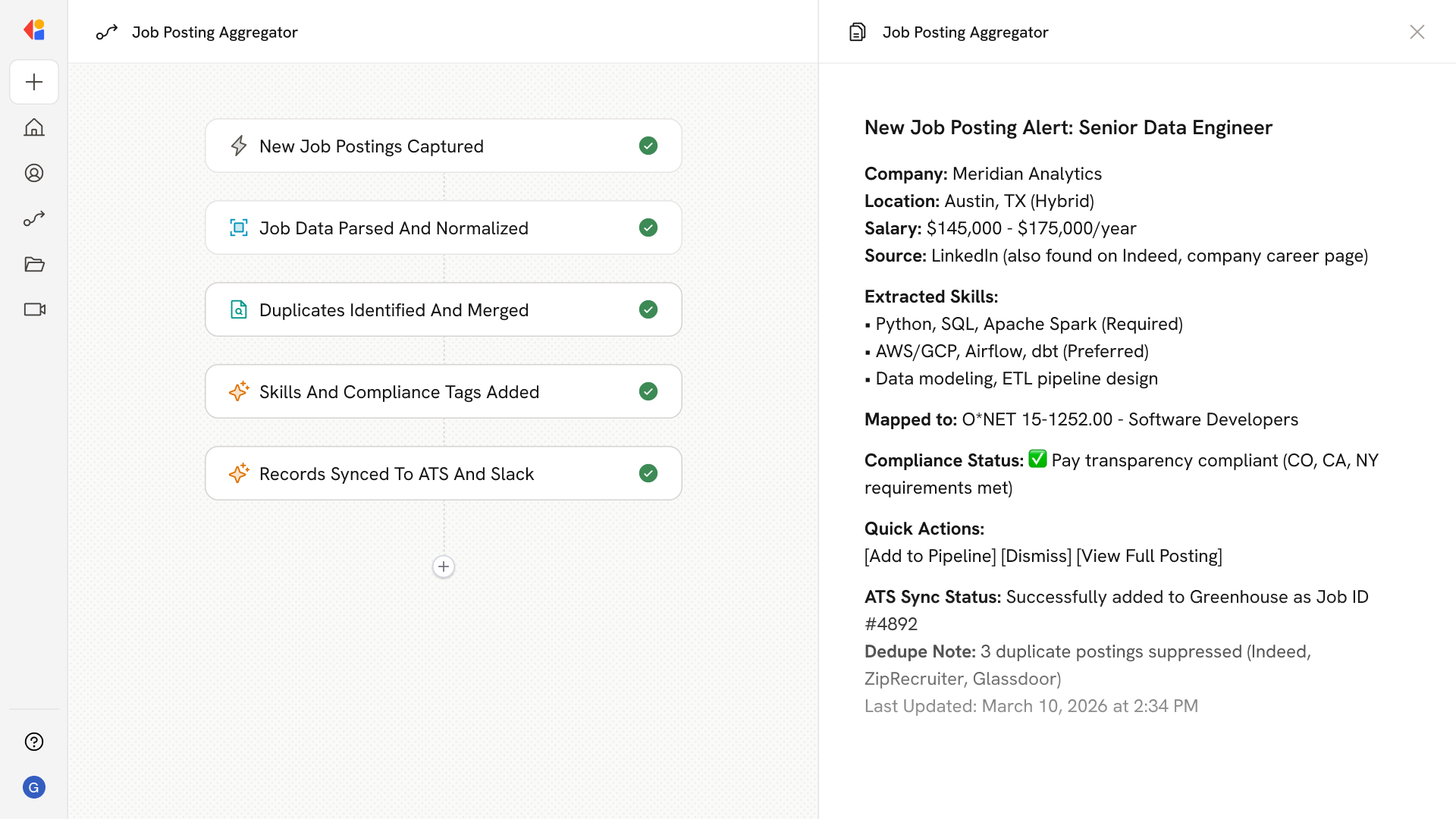Click green check on Records Synced To ATS

[x=648, y=473]
